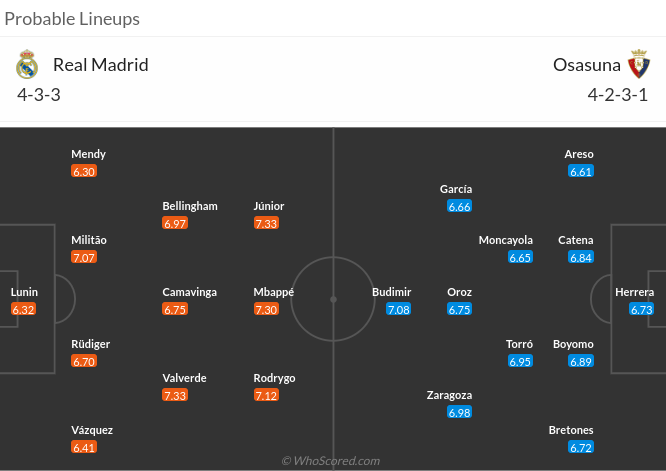Open the Osasuna team link
Image resolution: width=666 pixels, height=471 pixels.
tap(584, 65)
